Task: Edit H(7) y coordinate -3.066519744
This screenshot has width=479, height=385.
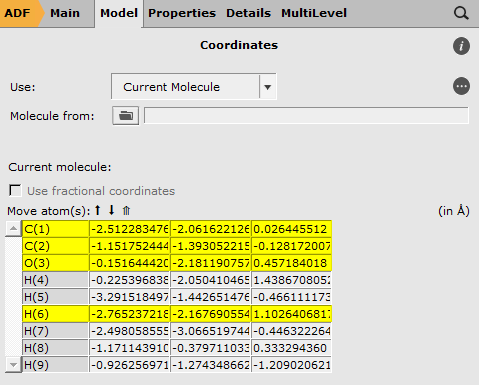Action: click(211, 331)
